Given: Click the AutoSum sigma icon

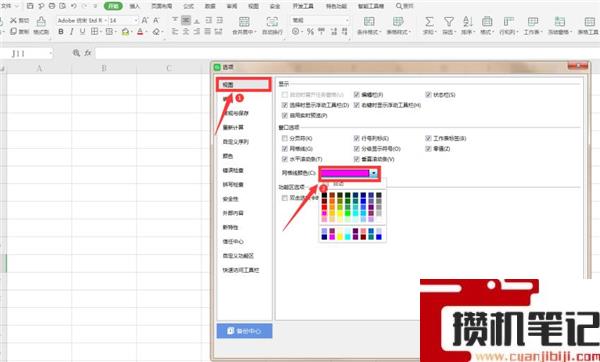Looking at the screenshot, I should coord(429,21).
